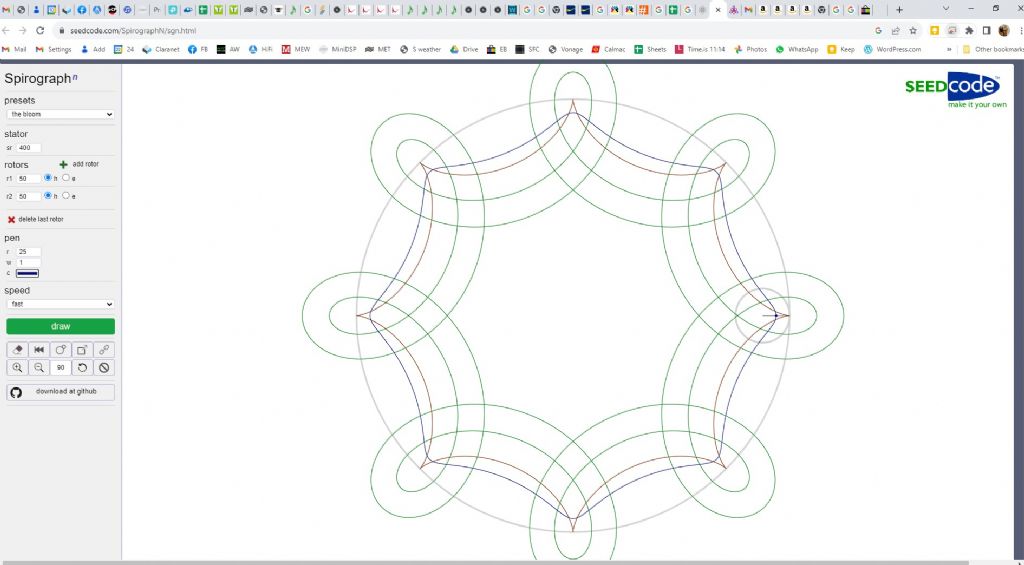This screenshot has width=1024, height=565.
Task: Click the stator sr radius field
Action: point(29,148)
